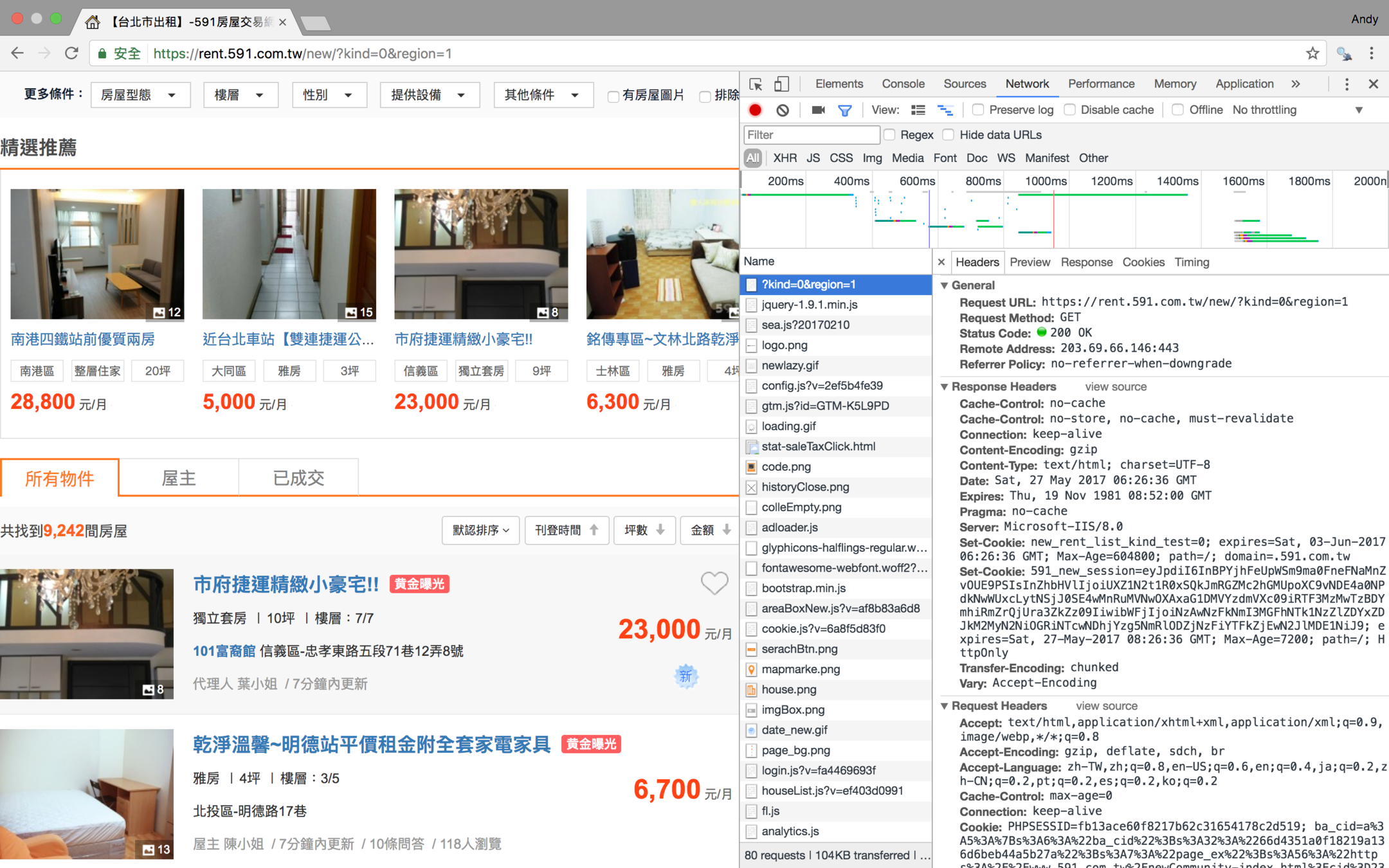Open the listing titled 市府捷運精緻小豪宅!!
Screen dimensions: 1389x868
click(286, 584)
